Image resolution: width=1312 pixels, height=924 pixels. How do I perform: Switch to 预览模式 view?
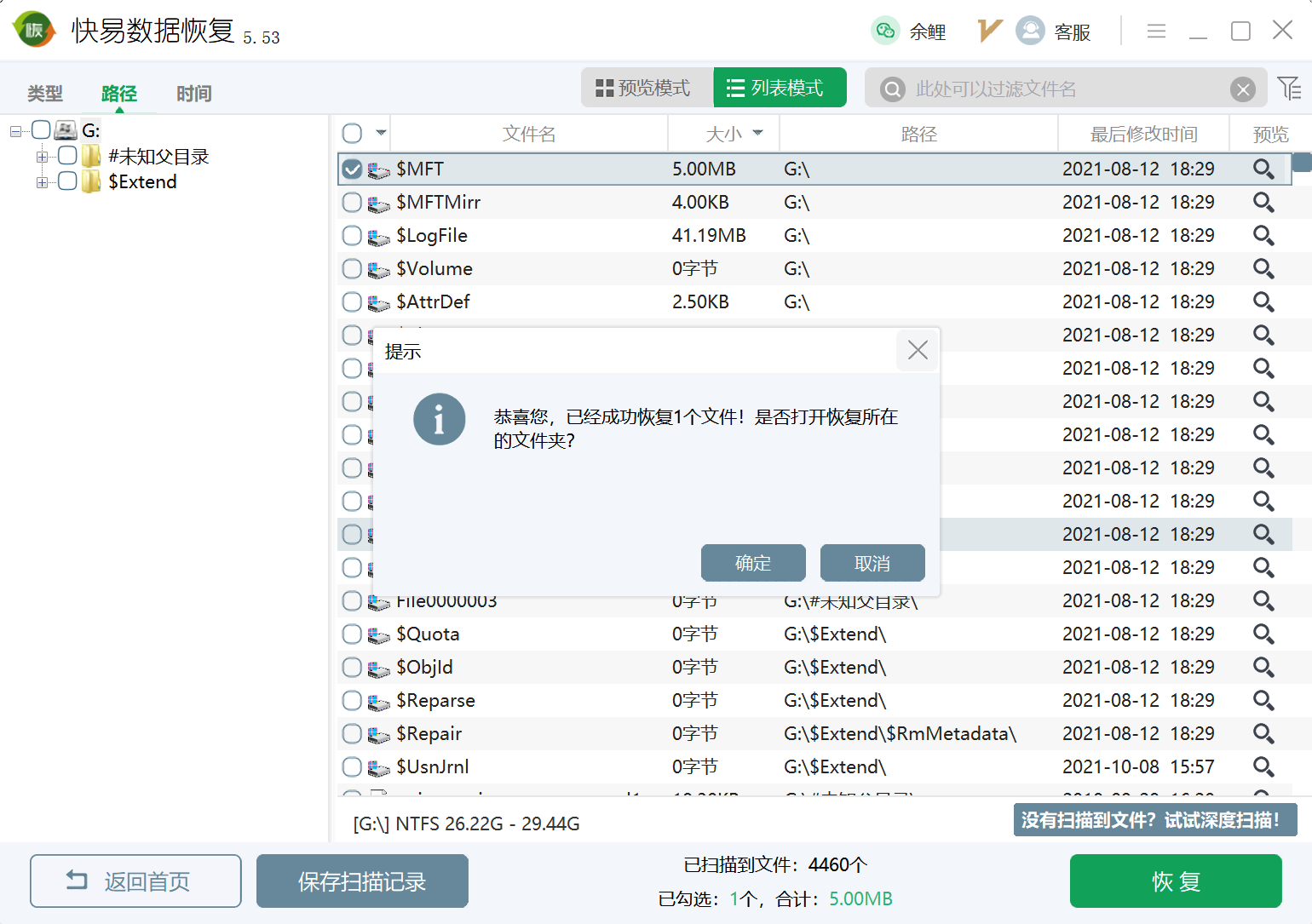coord(647,88)
